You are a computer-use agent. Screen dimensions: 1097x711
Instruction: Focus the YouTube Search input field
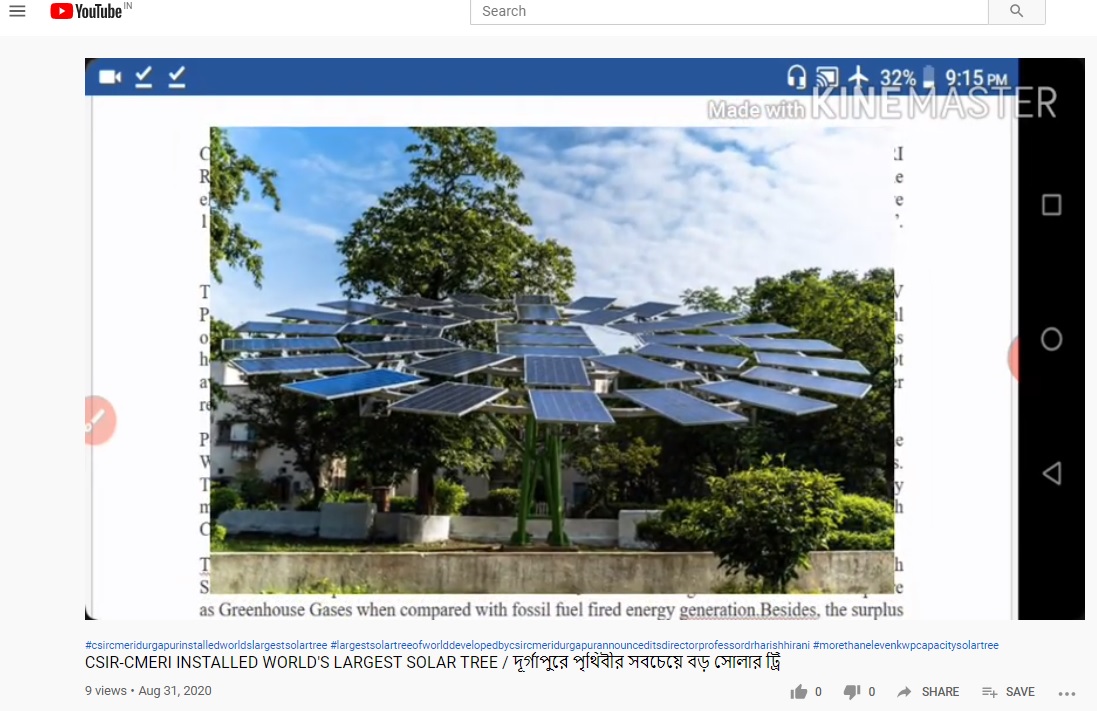click(x=729, y=11)
